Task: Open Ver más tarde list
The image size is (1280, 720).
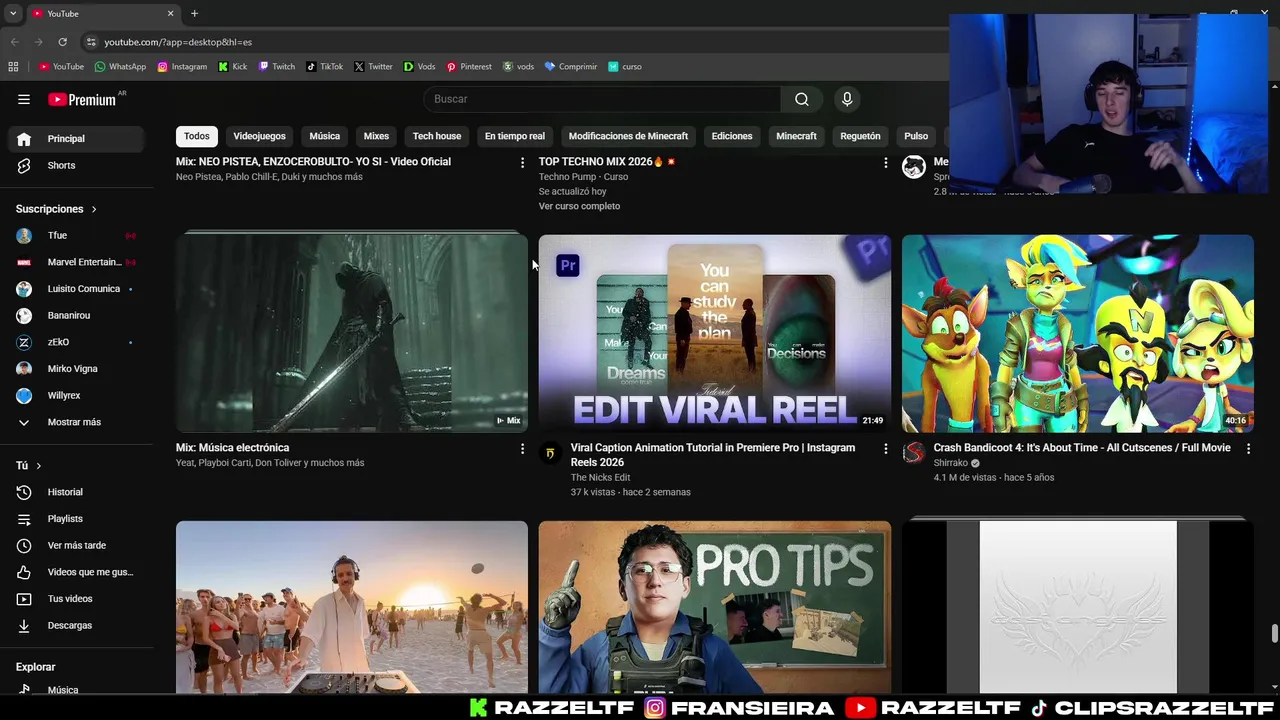Action: click(x=76, y=546)
